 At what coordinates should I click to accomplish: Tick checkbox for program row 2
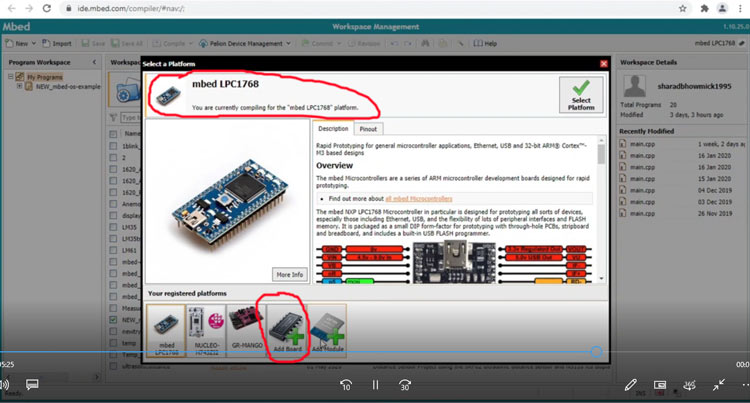tap(113, 157)
